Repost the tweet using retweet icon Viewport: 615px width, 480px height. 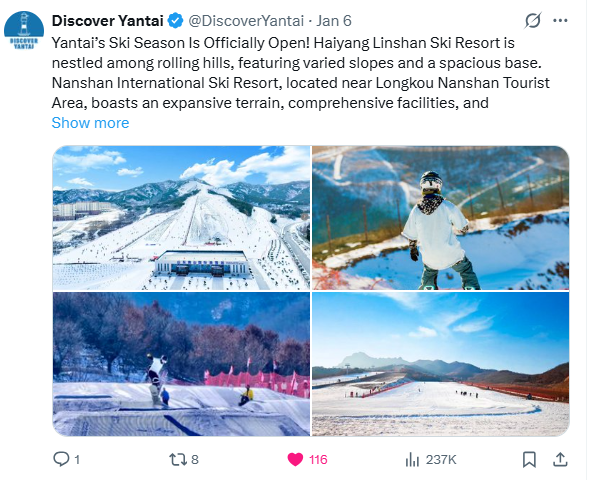pos(178,459)
